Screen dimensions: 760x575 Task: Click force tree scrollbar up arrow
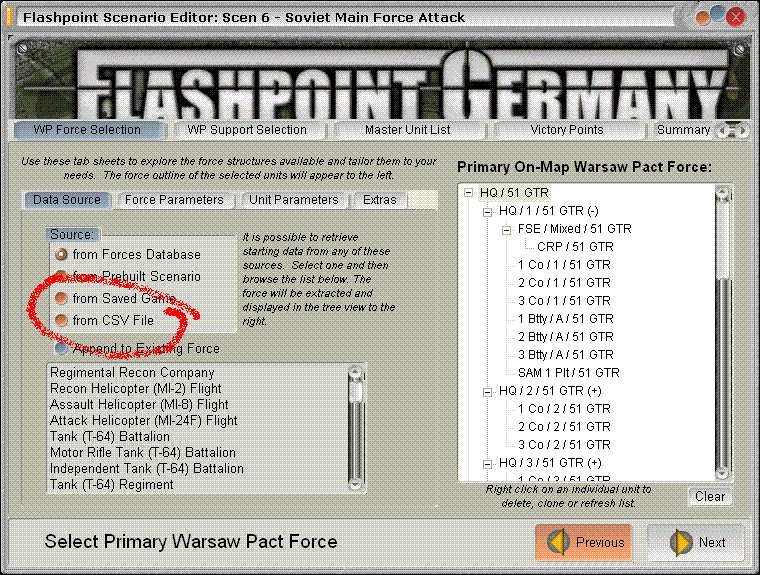click(723, 194)
